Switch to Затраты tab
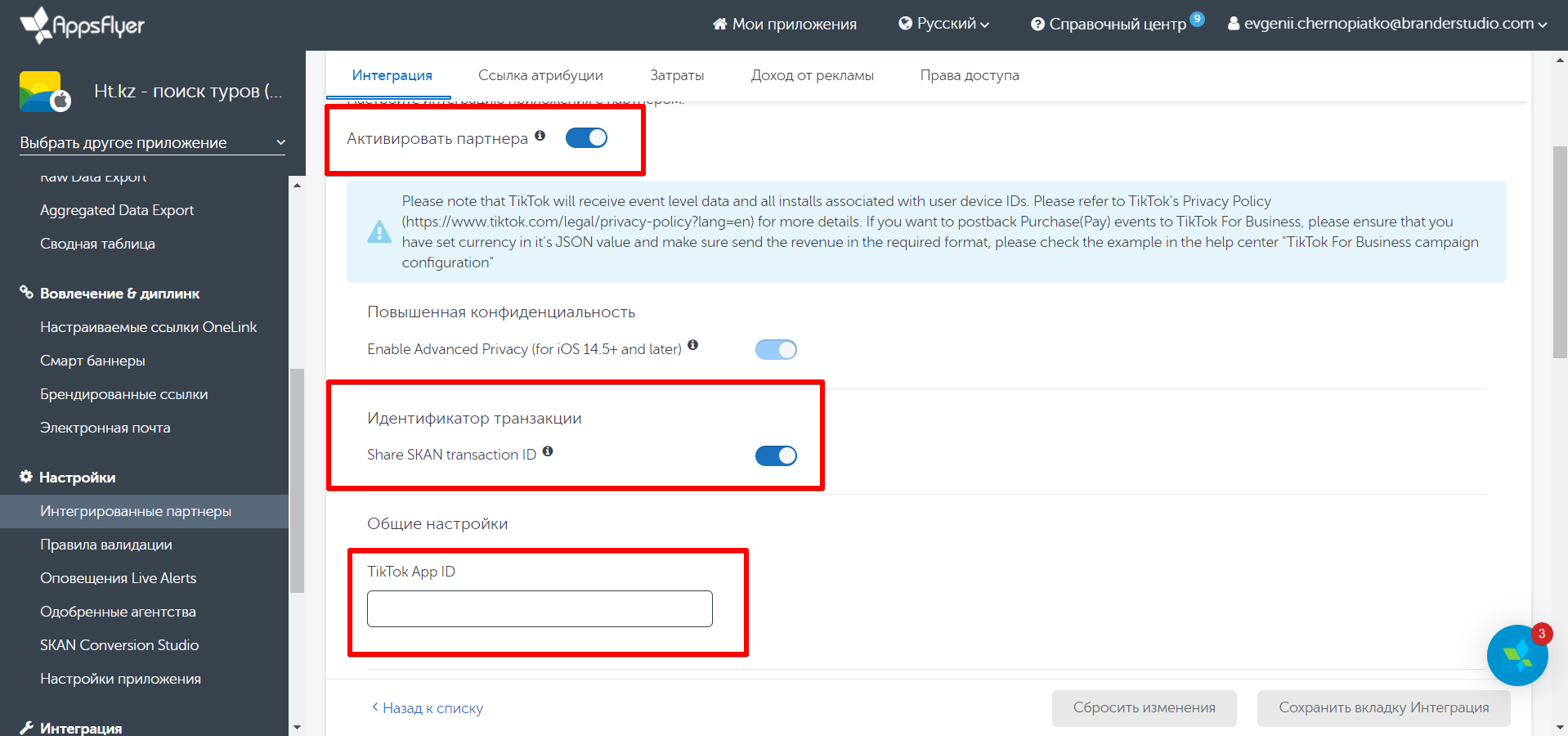 click(677, 75)
